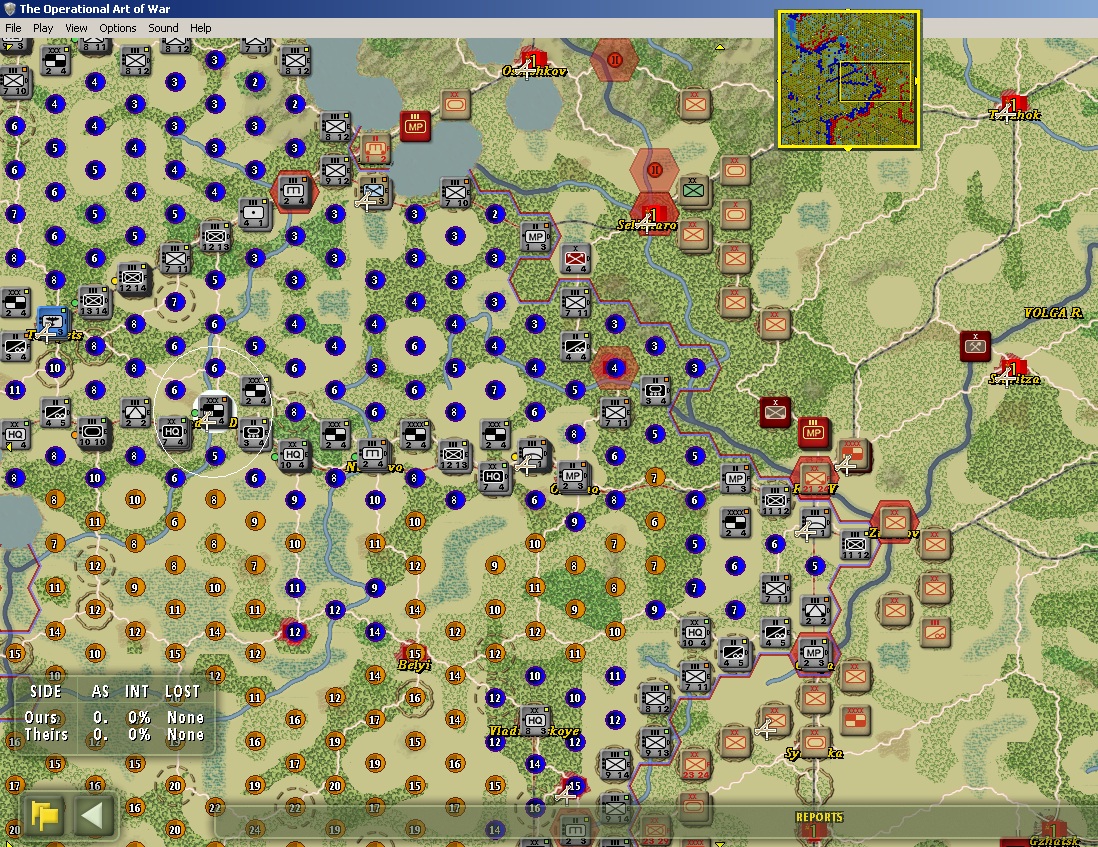Screen dimensions: 1098x847
Task: Open the Sound menu
Action: [x=163, y=28]
